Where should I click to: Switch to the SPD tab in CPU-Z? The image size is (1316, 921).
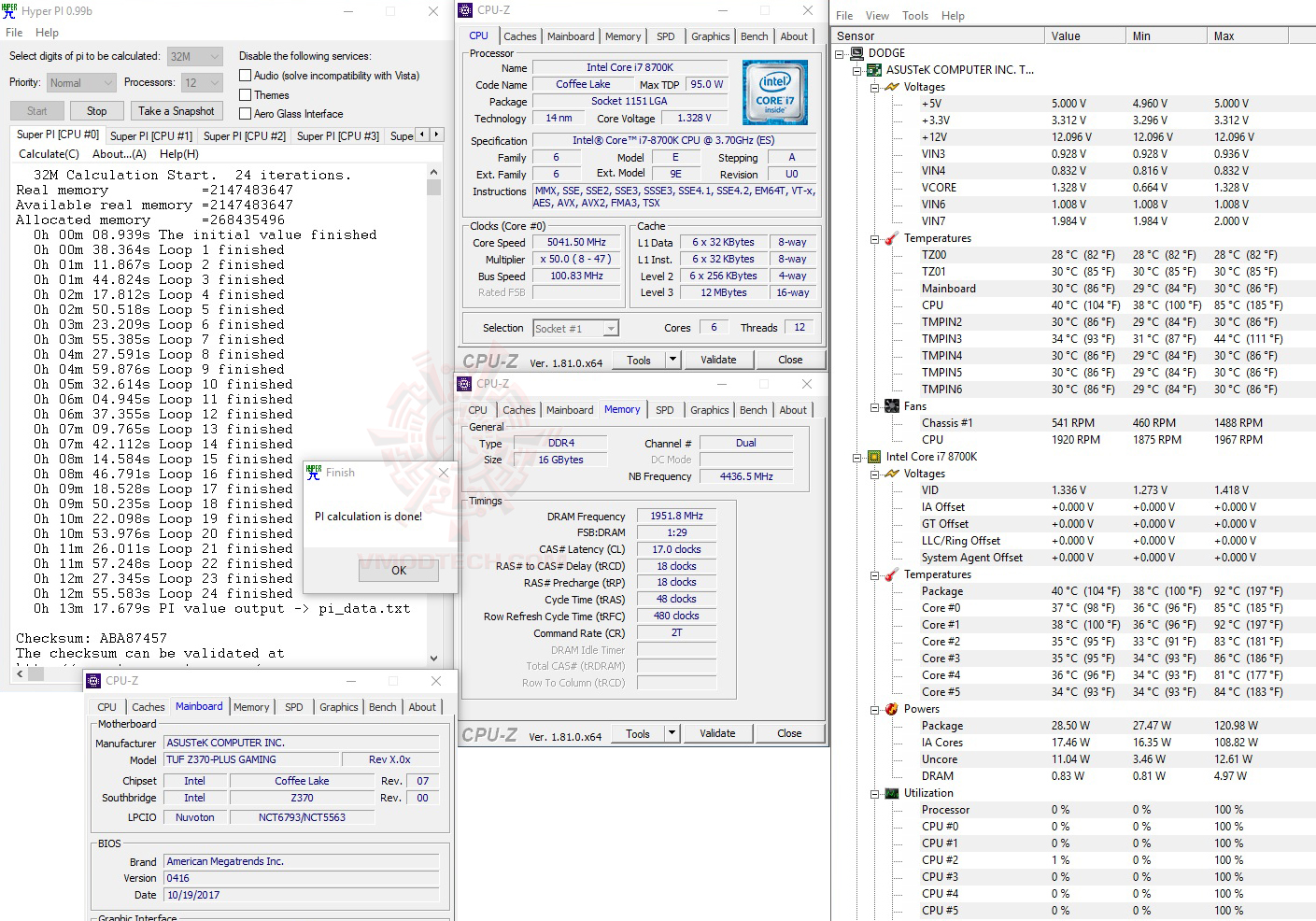coord(666,35)
